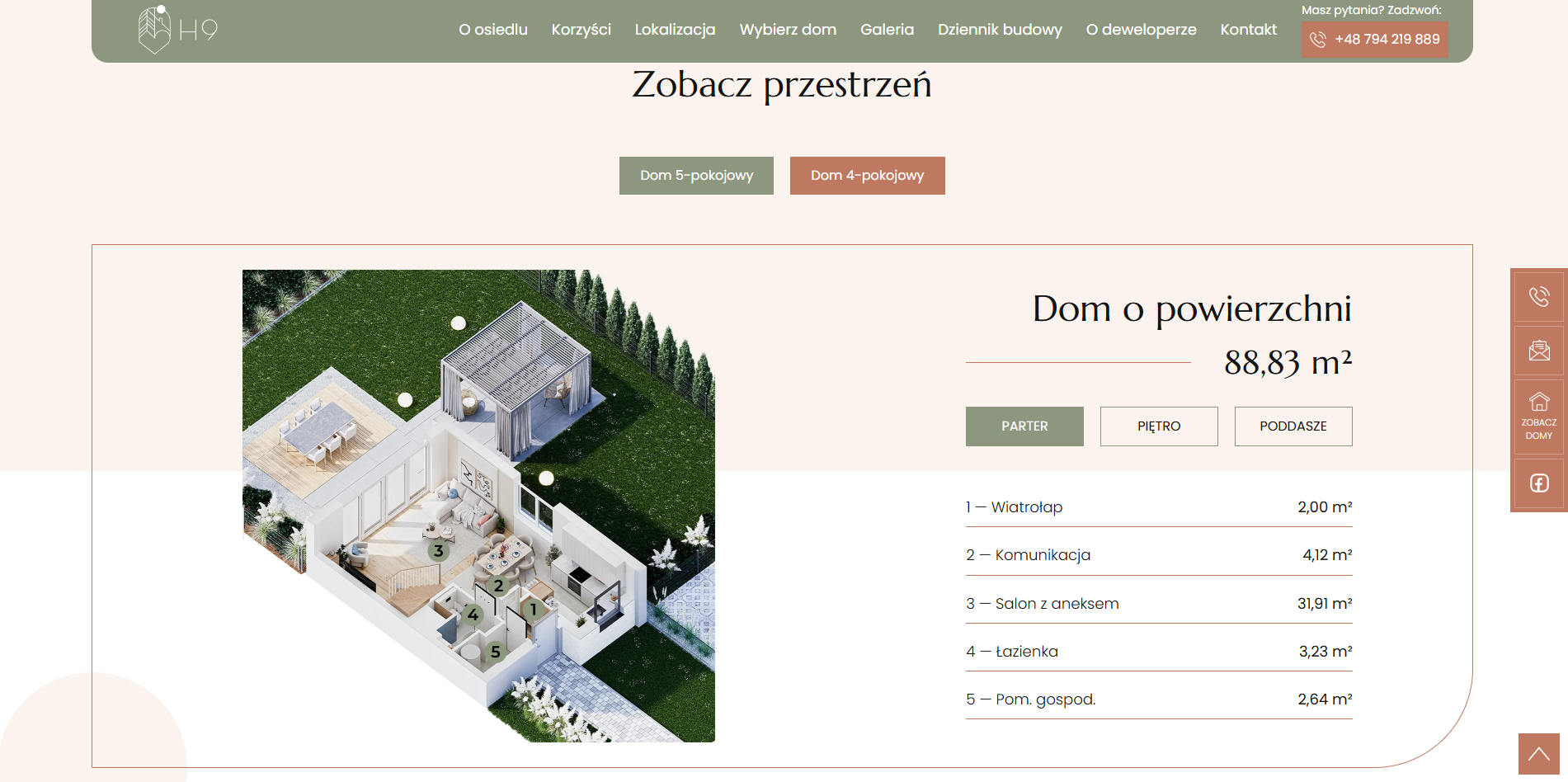Click the 1 — Wiatrołap row
Image resolution: width=1568 pixels, height=782 pixels.
[x=1159, y=507]
